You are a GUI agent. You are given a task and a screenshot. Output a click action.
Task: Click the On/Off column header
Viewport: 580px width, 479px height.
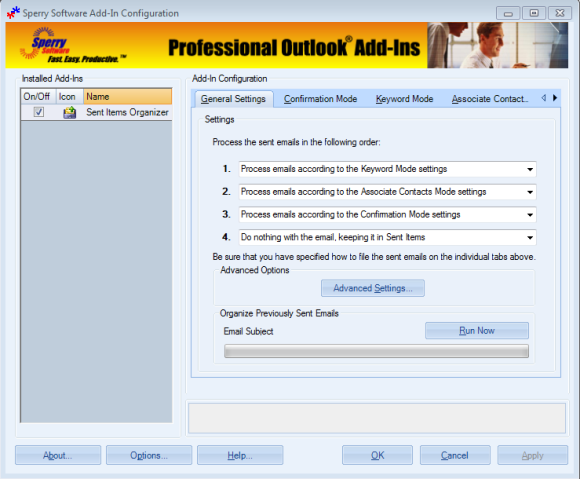point(38,97)
